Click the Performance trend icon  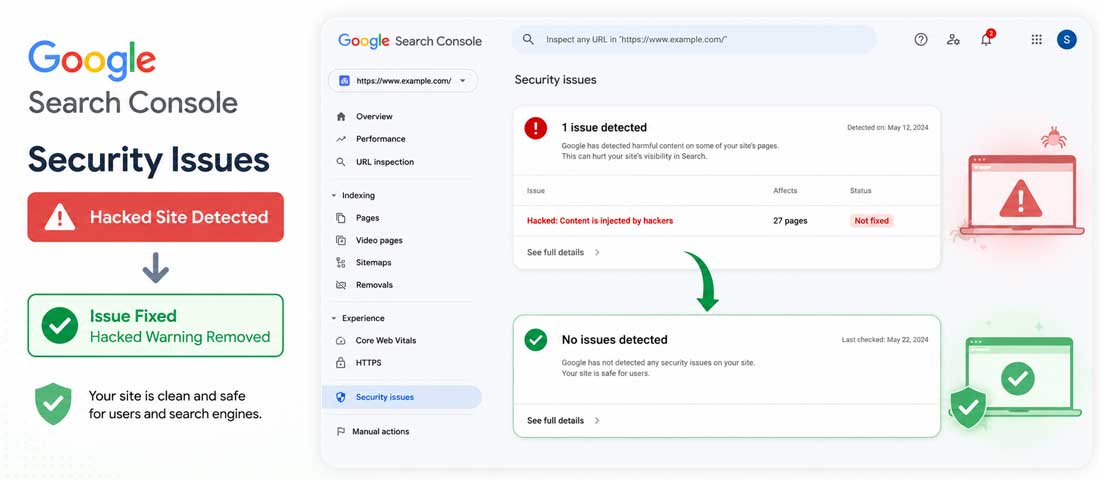pos(341,139)
